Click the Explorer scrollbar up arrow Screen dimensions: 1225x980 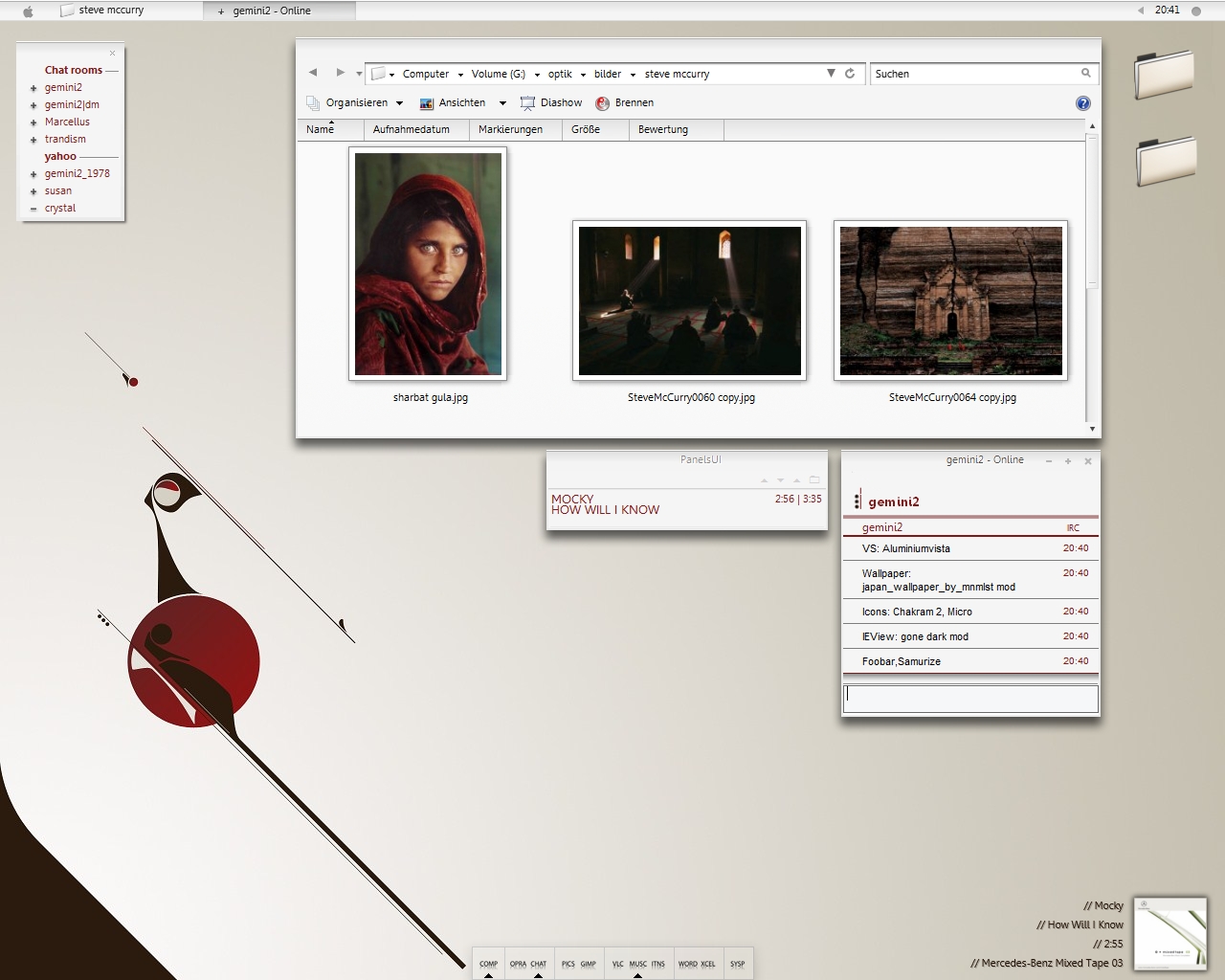[x=1092, y=126]
